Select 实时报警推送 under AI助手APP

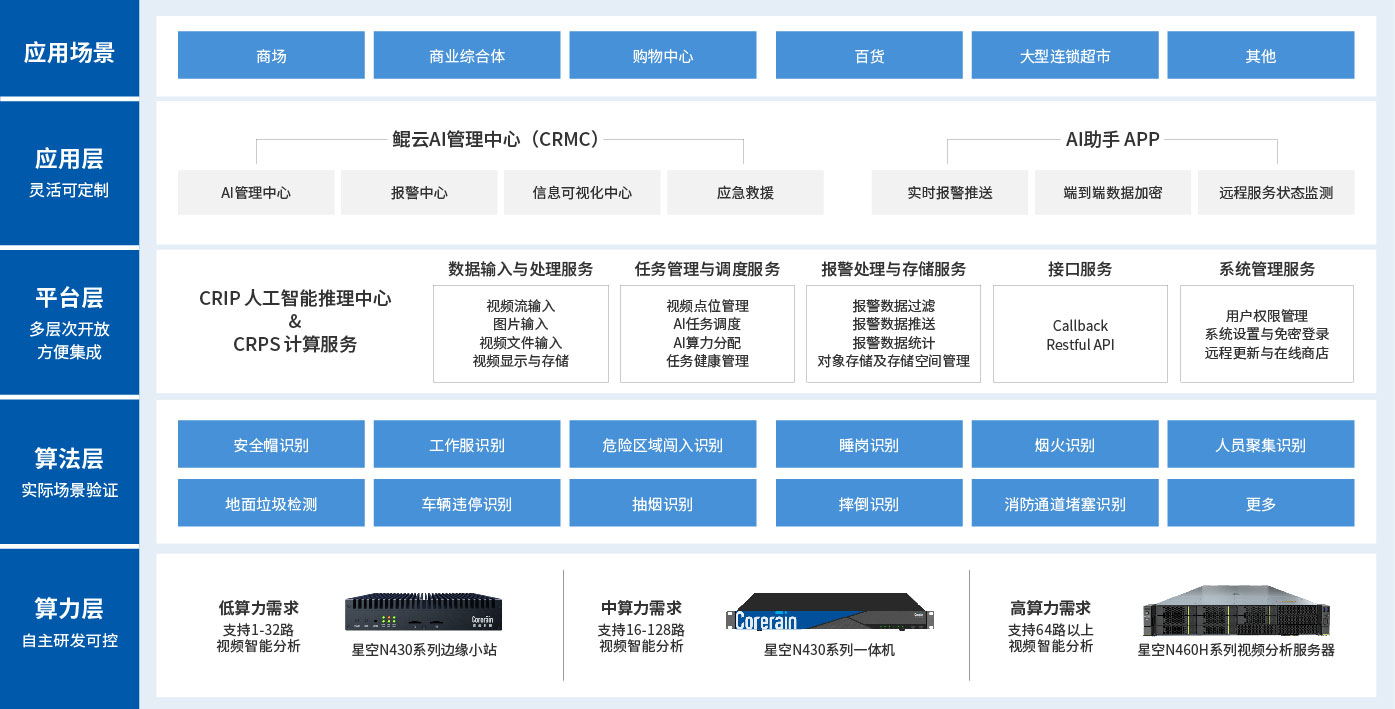(949, 192)
